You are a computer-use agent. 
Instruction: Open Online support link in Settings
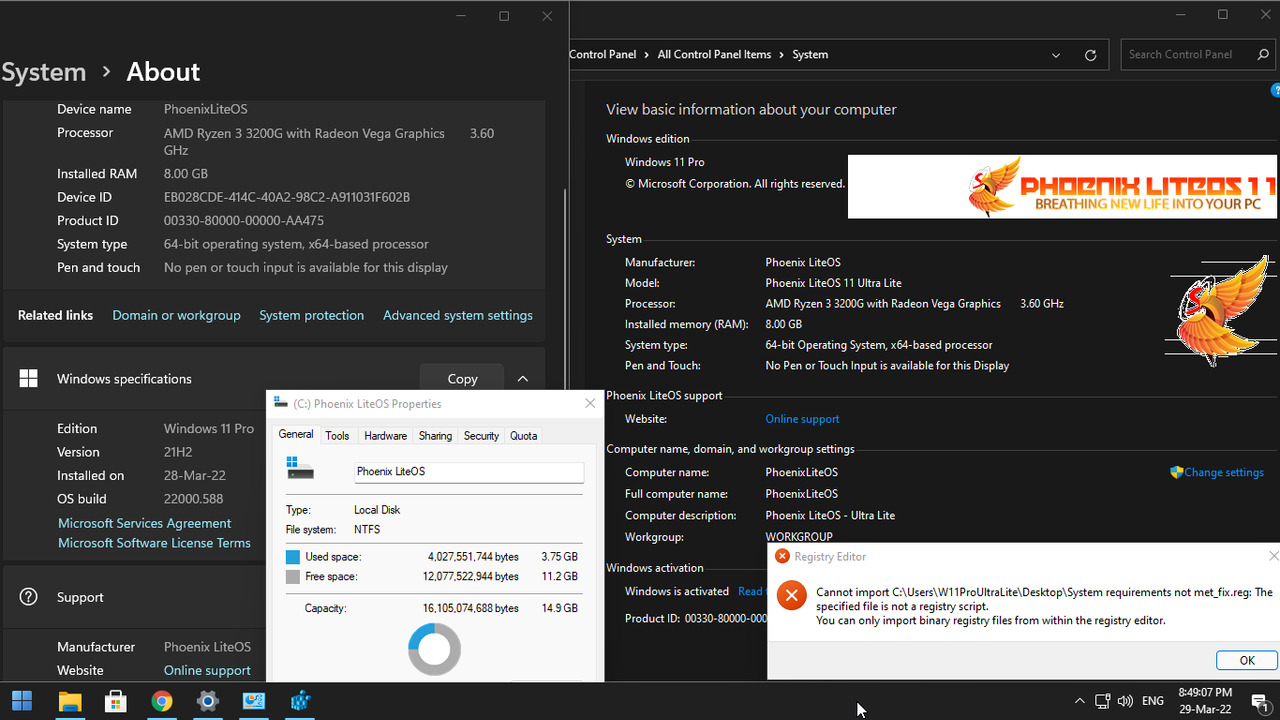[207, 670]
